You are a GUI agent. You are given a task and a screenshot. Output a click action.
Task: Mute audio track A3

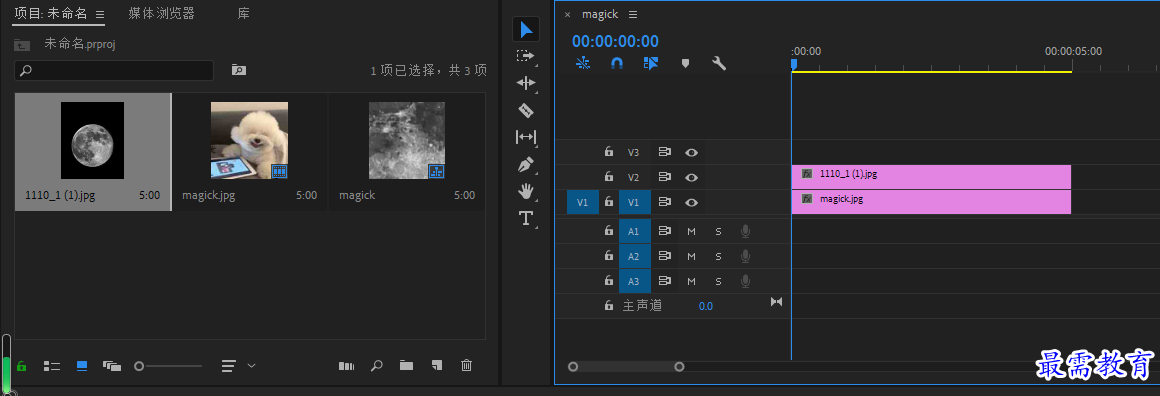691,281
